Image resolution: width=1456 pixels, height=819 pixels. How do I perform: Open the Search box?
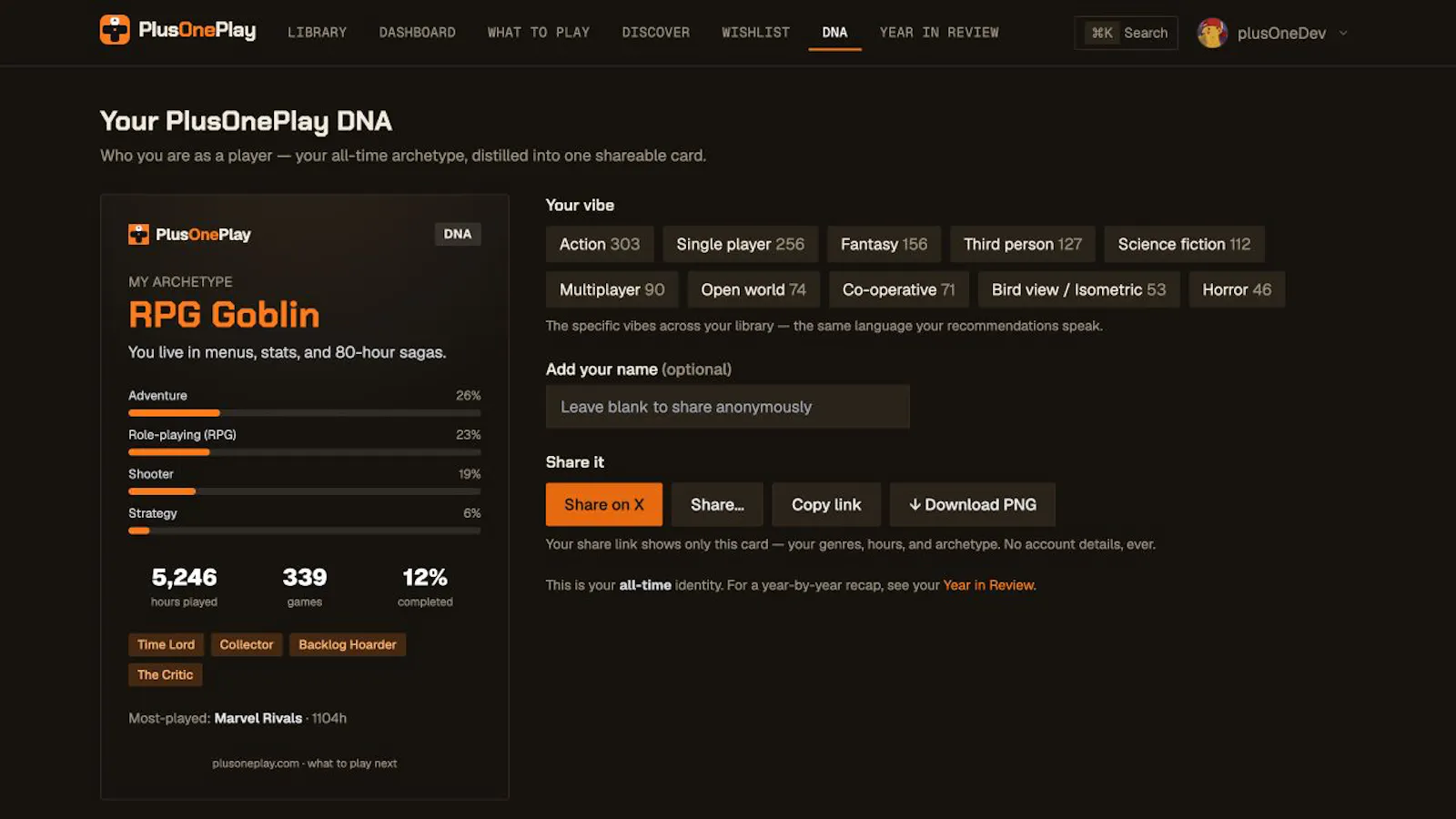click(1127, 33)
